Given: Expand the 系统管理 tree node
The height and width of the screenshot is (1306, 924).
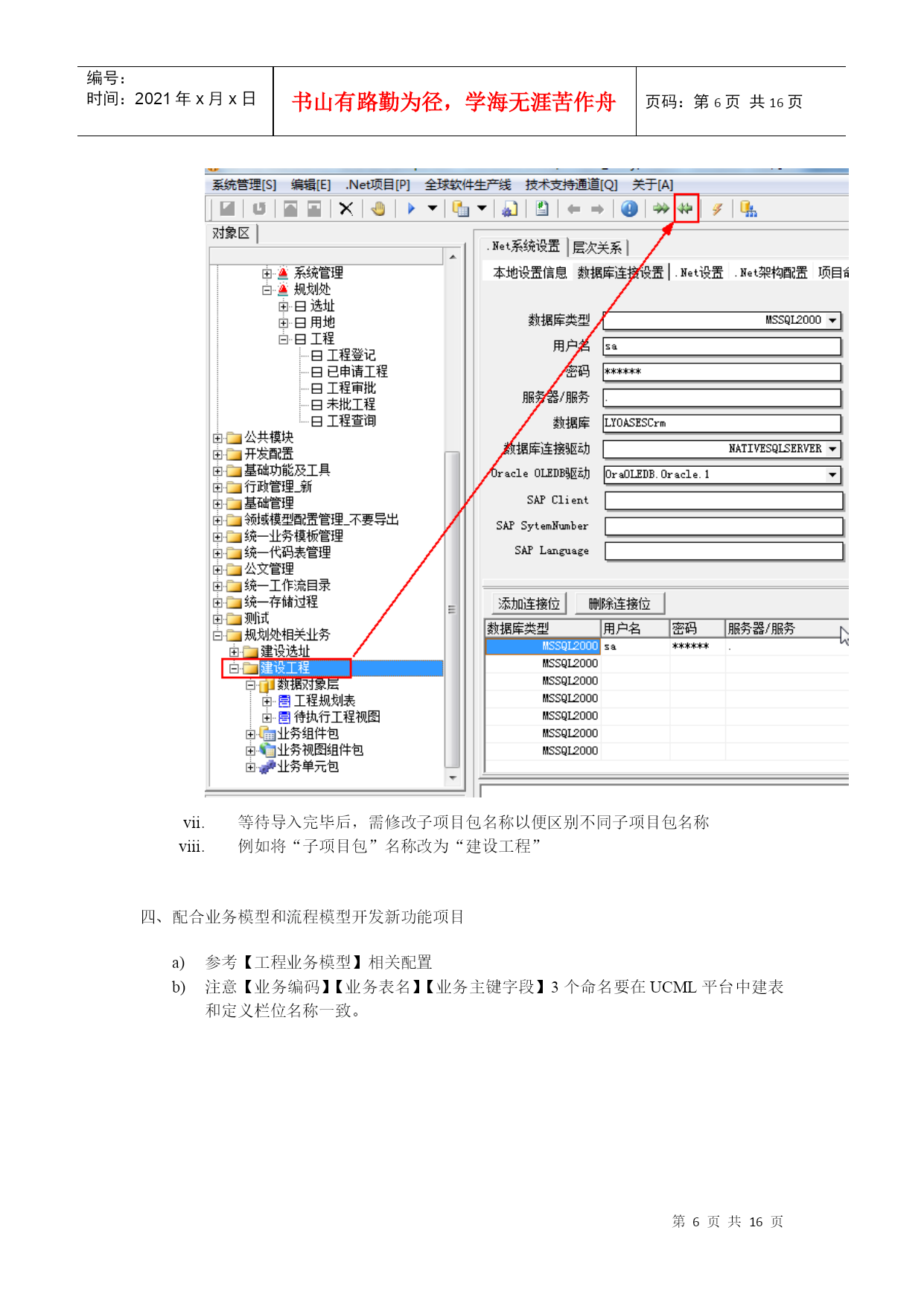Looking at the screenshot, I should pos(267,274).
